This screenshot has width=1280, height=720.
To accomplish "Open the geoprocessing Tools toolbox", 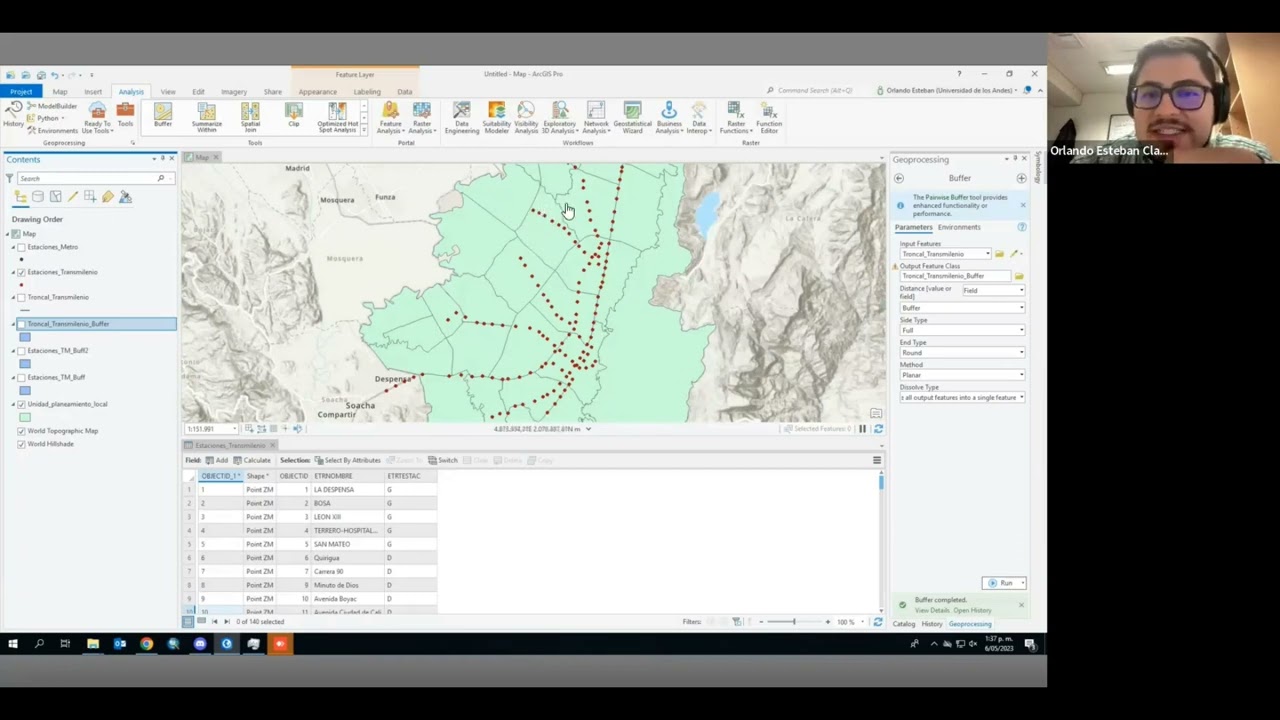I will 125,116.
